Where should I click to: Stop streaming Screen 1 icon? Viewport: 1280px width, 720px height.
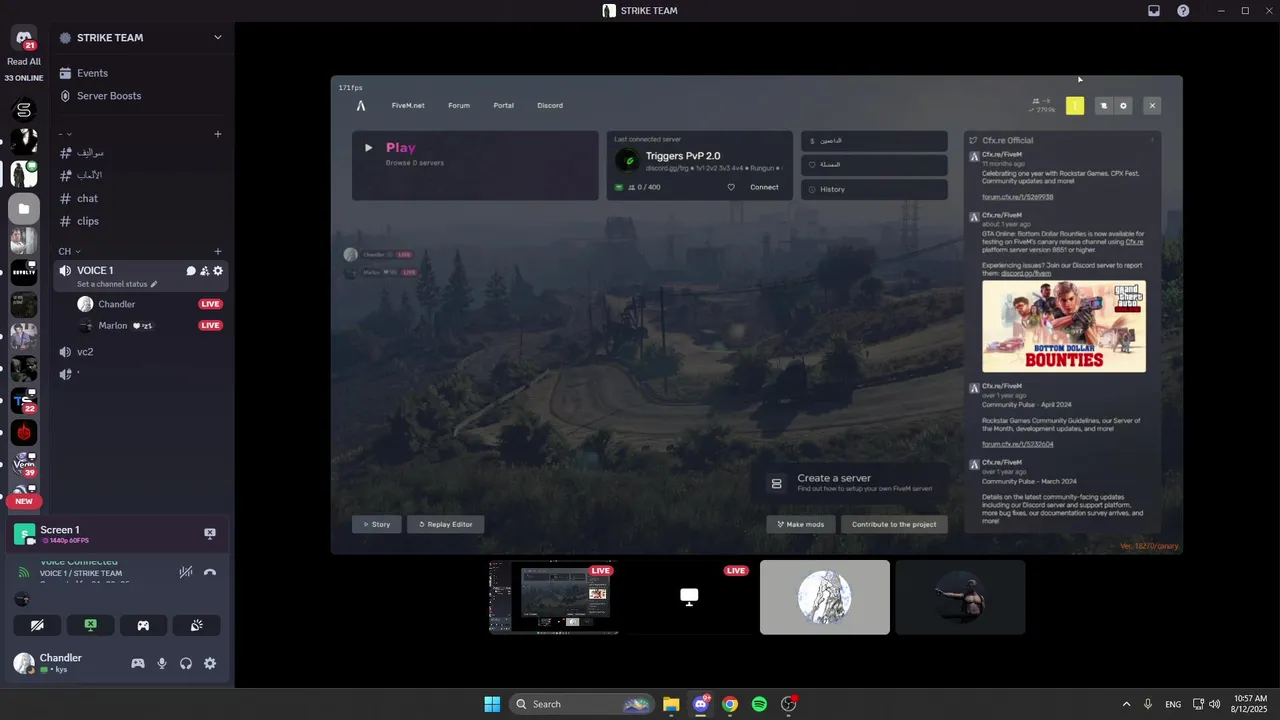(x=210, y=534)
